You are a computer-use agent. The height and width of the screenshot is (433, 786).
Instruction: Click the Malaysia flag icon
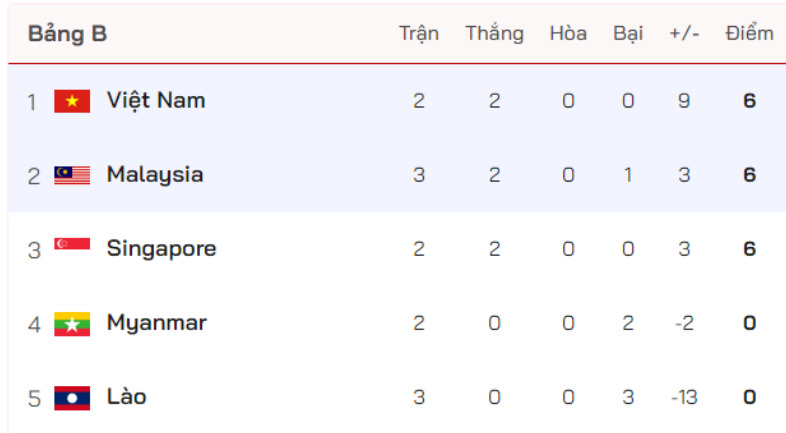(x=72, y=175)
